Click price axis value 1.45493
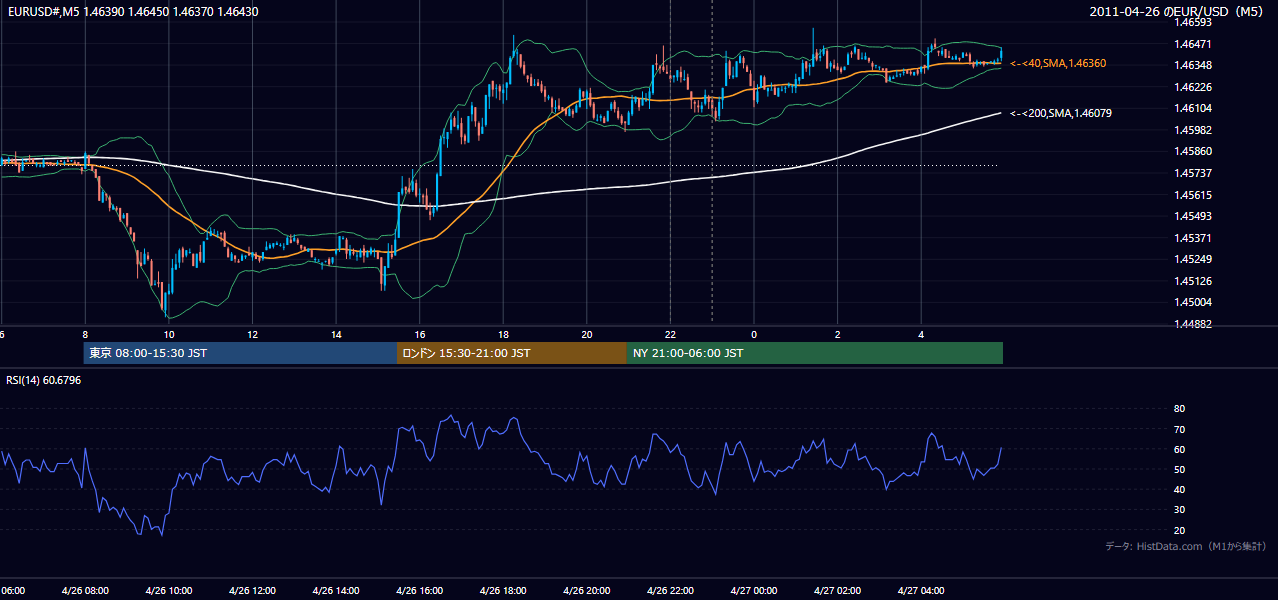1278x600 pixels. click(x=1192, y=216)
